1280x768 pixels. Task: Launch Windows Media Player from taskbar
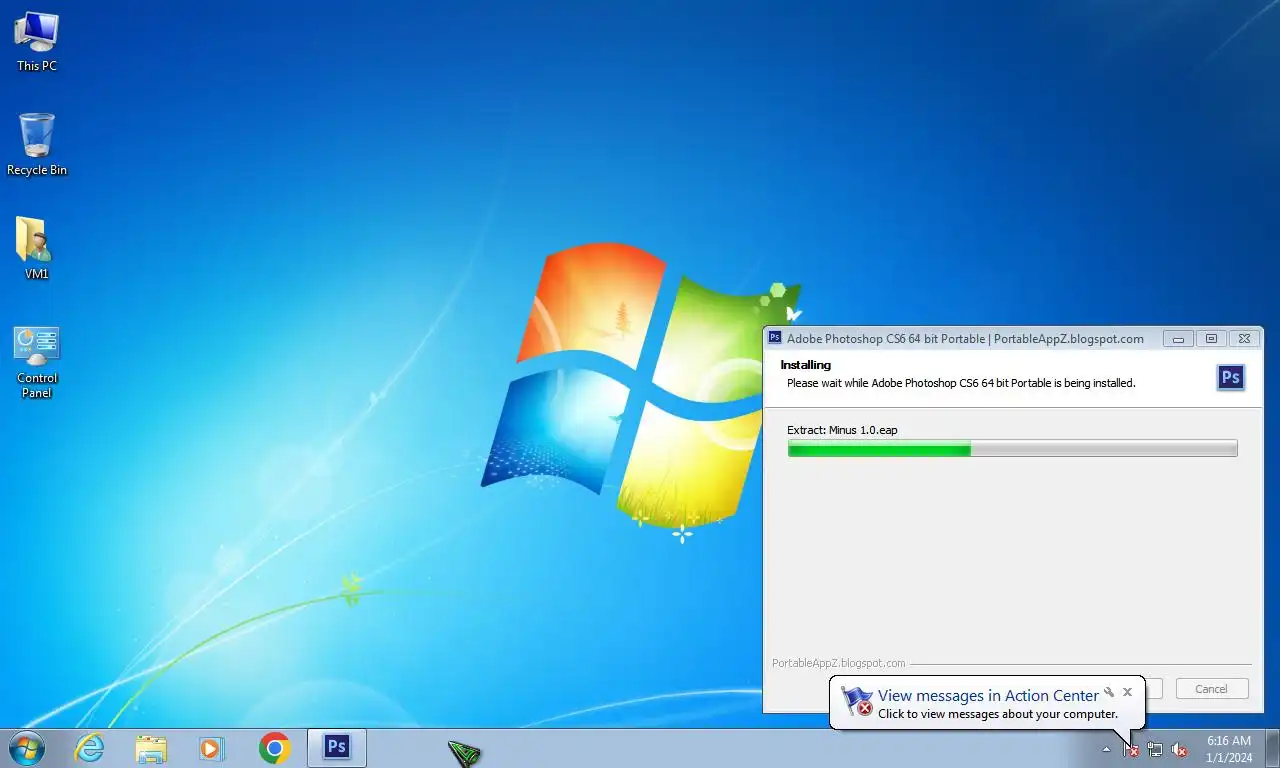(211, 748)
